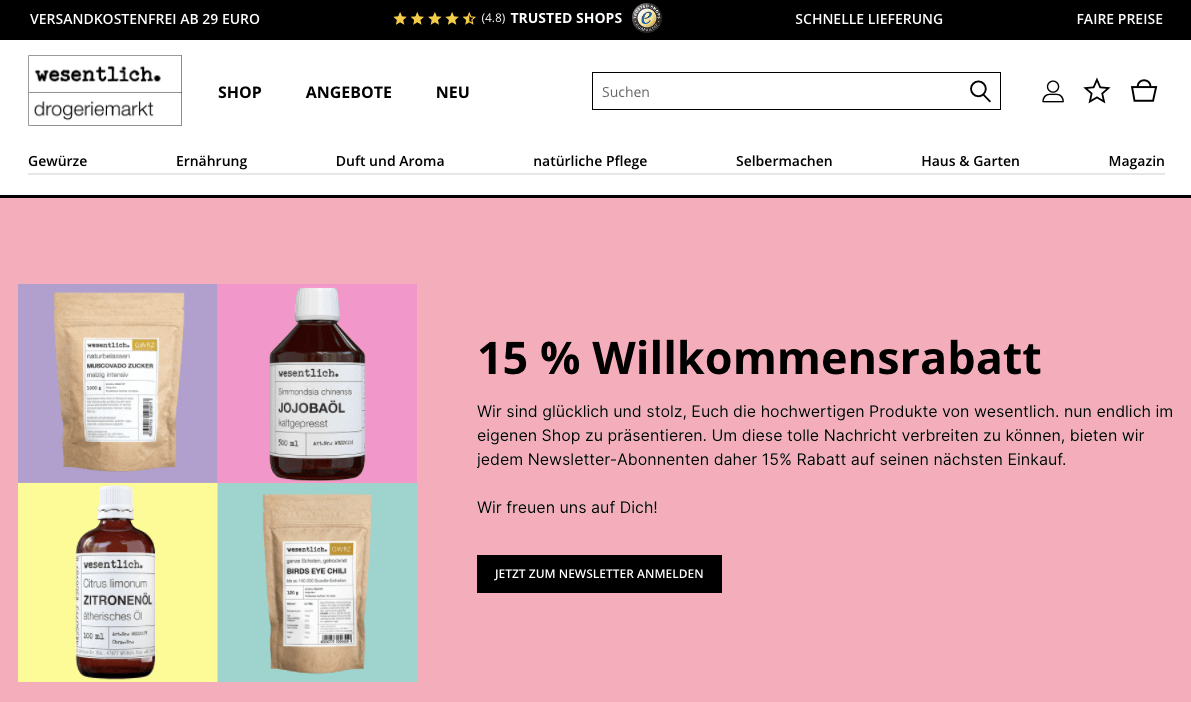1191x702 pixels.
Task: Expand the natürliche Pflege category
Action: 590,161
